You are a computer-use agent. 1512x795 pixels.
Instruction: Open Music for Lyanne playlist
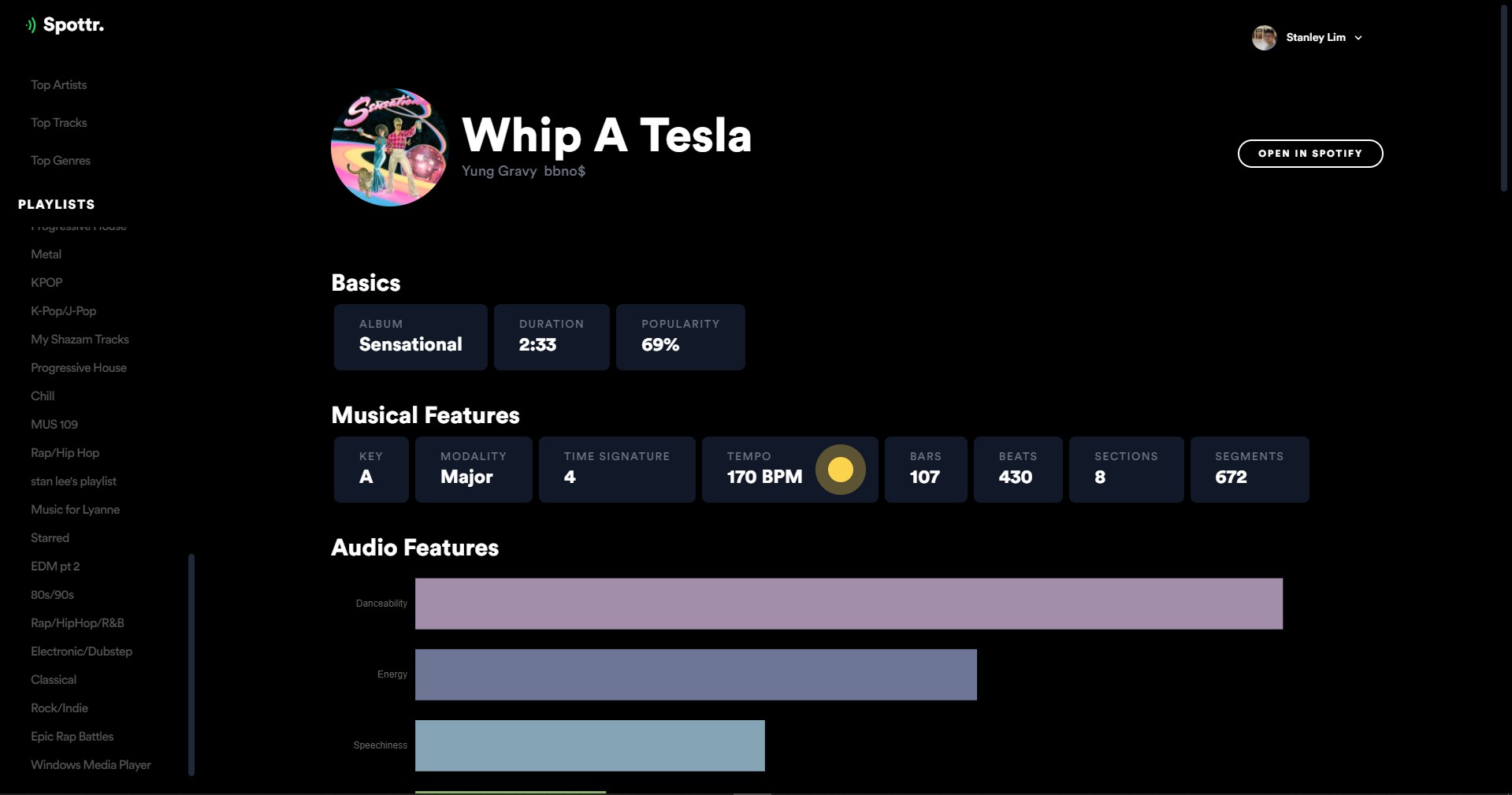point(75,510)
